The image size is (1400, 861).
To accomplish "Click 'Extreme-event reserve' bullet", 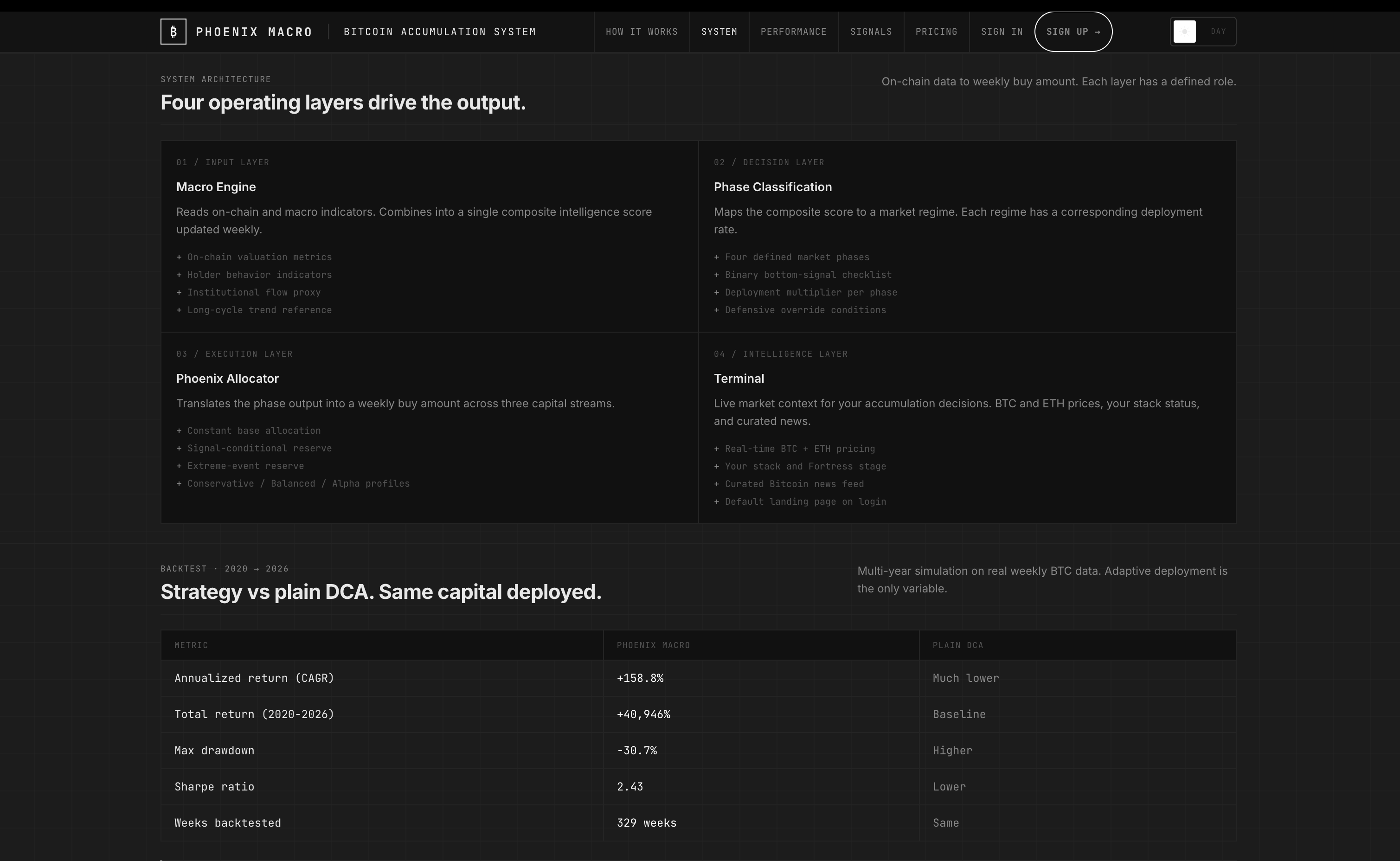I will tap(240, 466).
